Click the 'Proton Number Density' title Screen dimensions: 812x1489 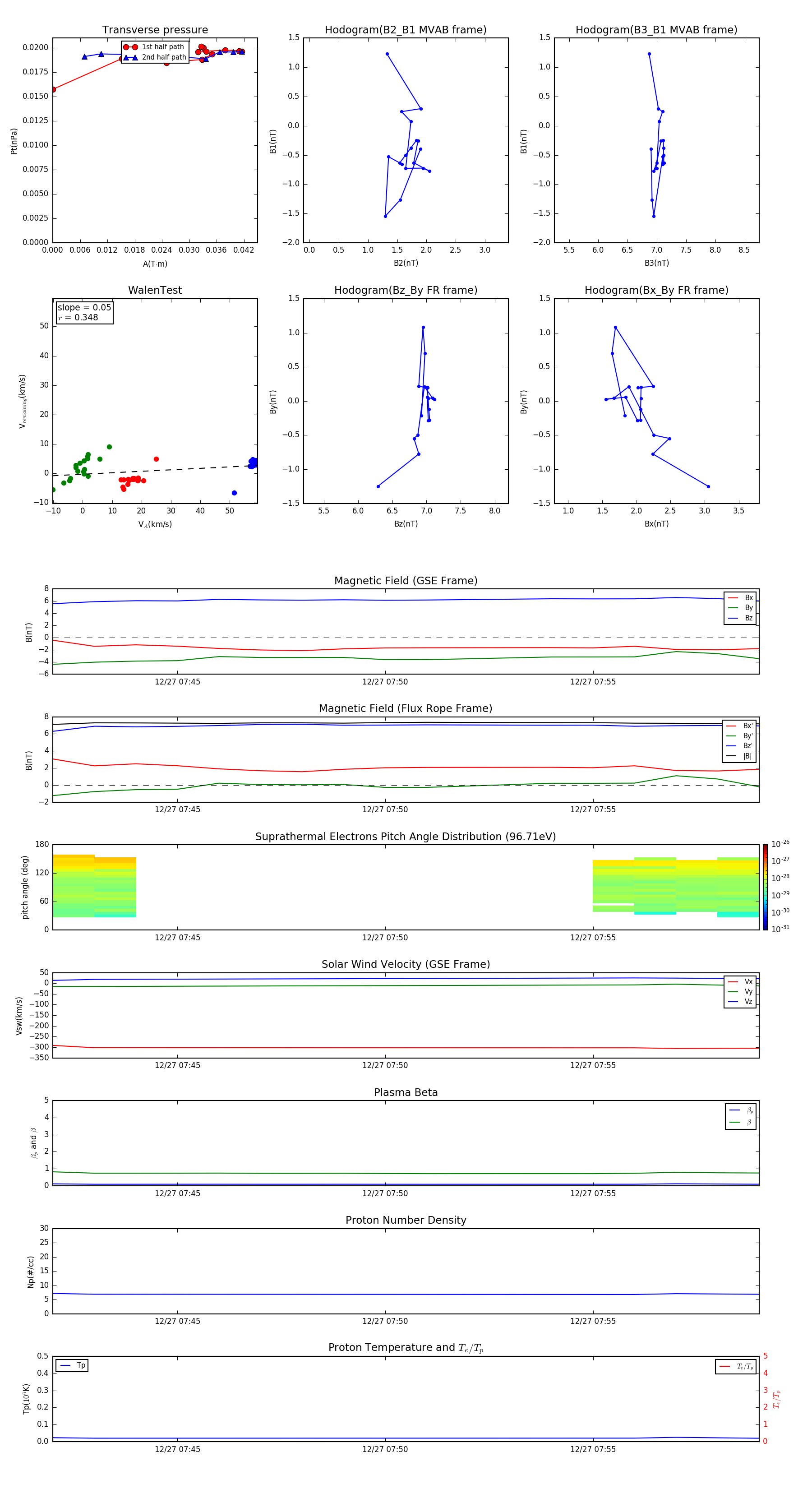[x=406, y=1220]
